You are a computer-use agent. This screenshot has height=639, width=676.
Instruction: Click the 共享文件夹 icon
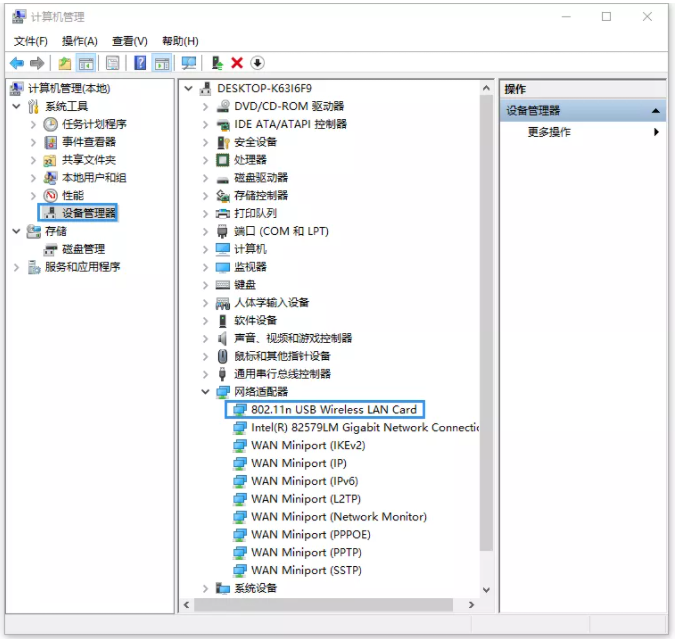(x=50, y=161)
